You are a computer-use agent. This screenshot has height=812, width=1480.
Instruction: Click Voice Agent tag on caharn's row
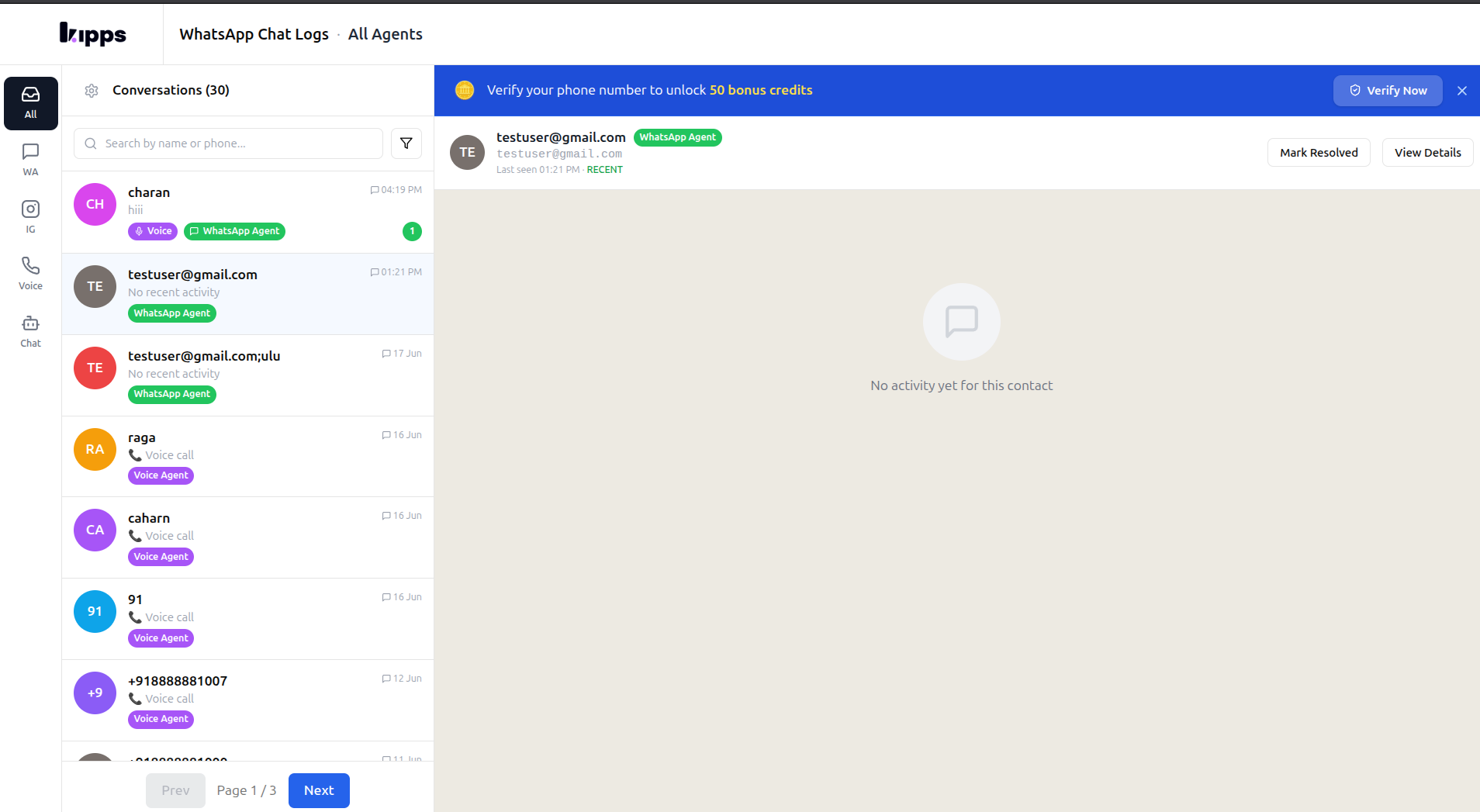coord(161,557)
